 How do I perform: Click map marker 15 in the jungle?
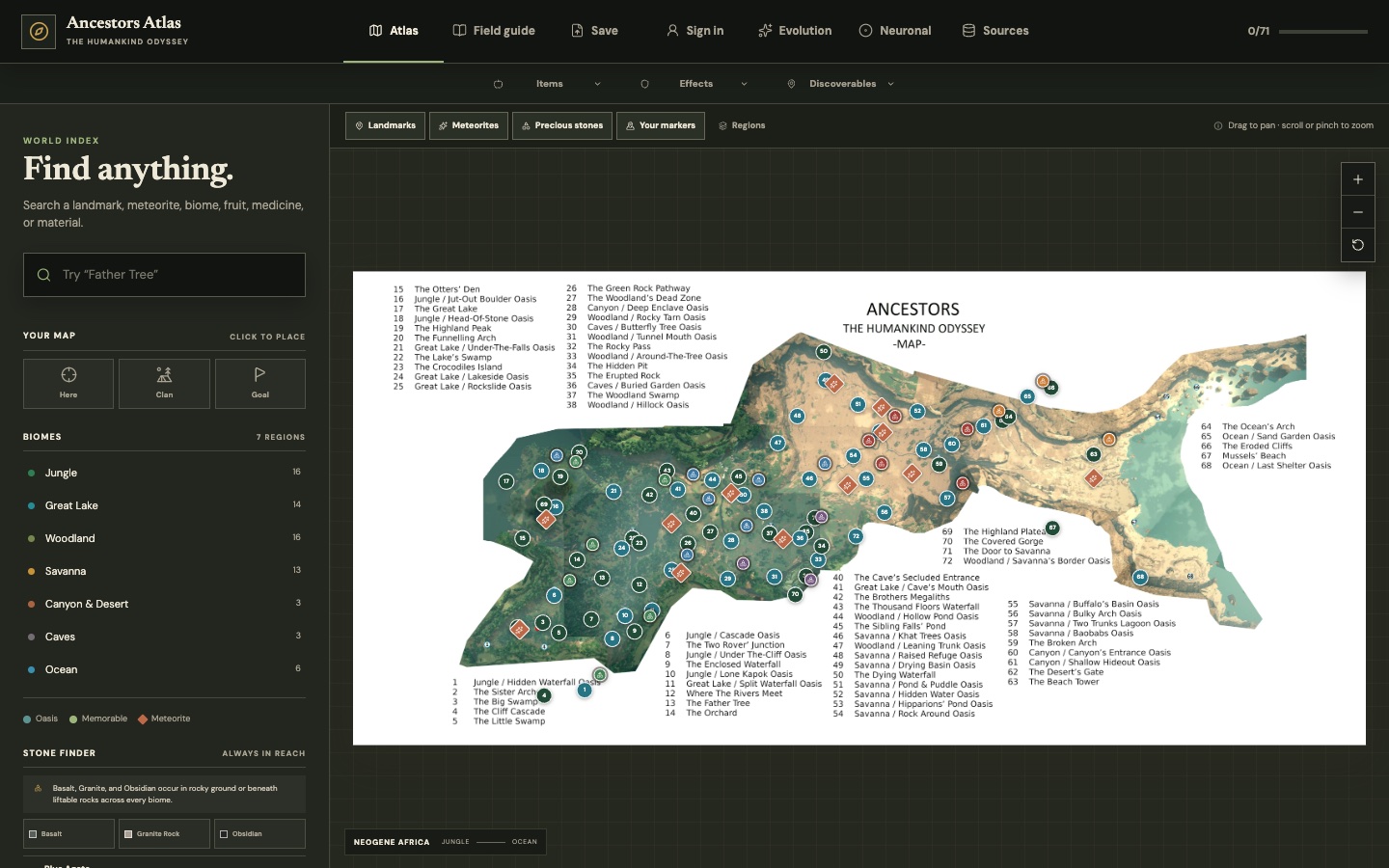(x=522, y=538)
